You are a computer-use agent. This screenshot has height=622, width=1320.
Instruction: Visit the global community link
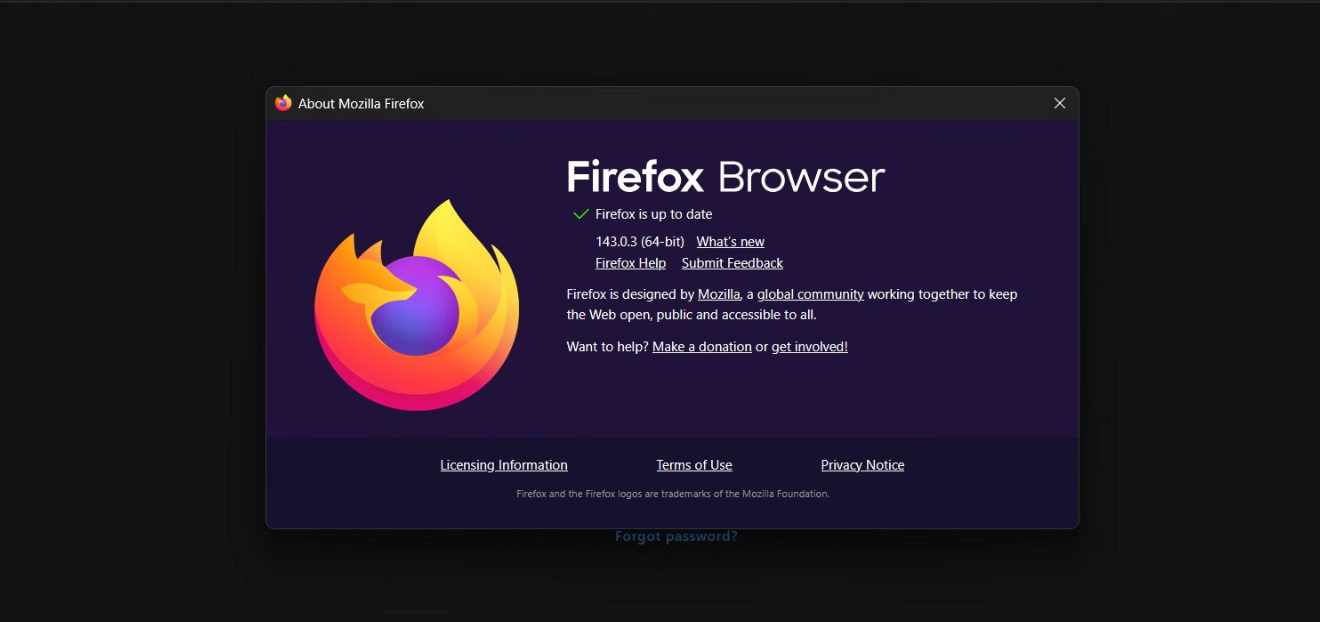click(x=810, y=294)
